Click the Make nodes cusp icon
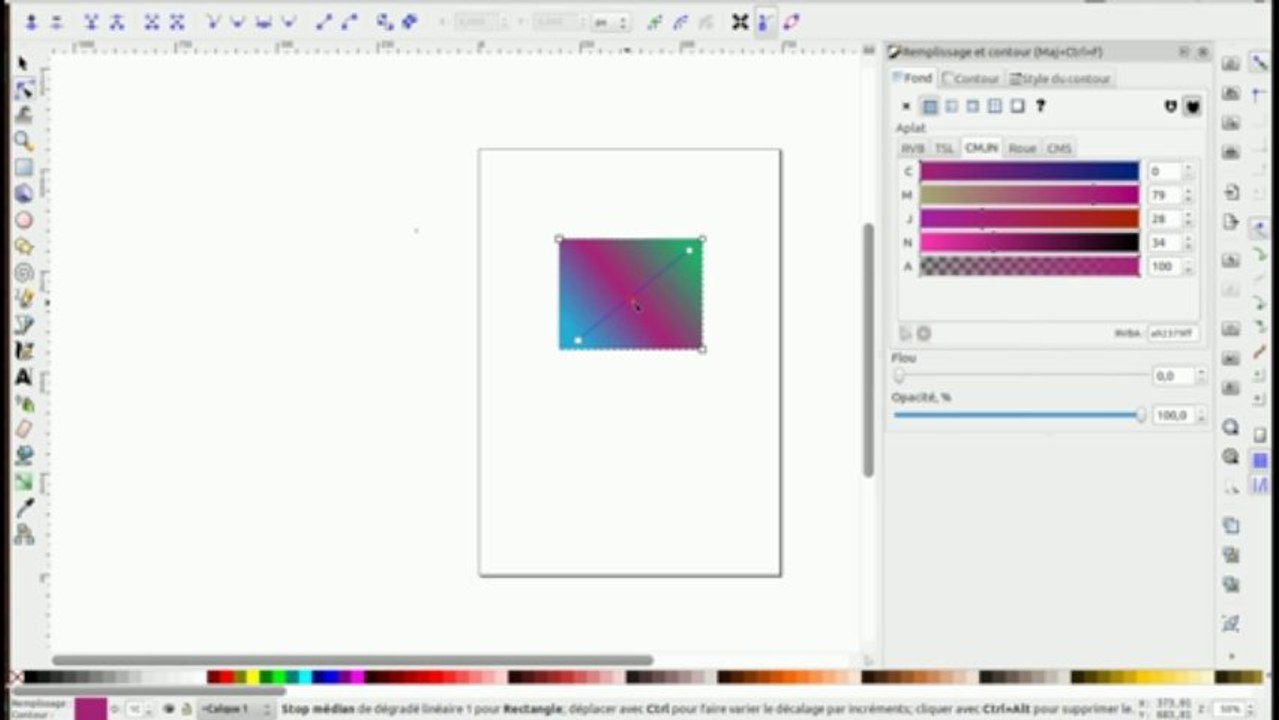Viewport: 1279px width, 720px height. [x=212, y=21]
